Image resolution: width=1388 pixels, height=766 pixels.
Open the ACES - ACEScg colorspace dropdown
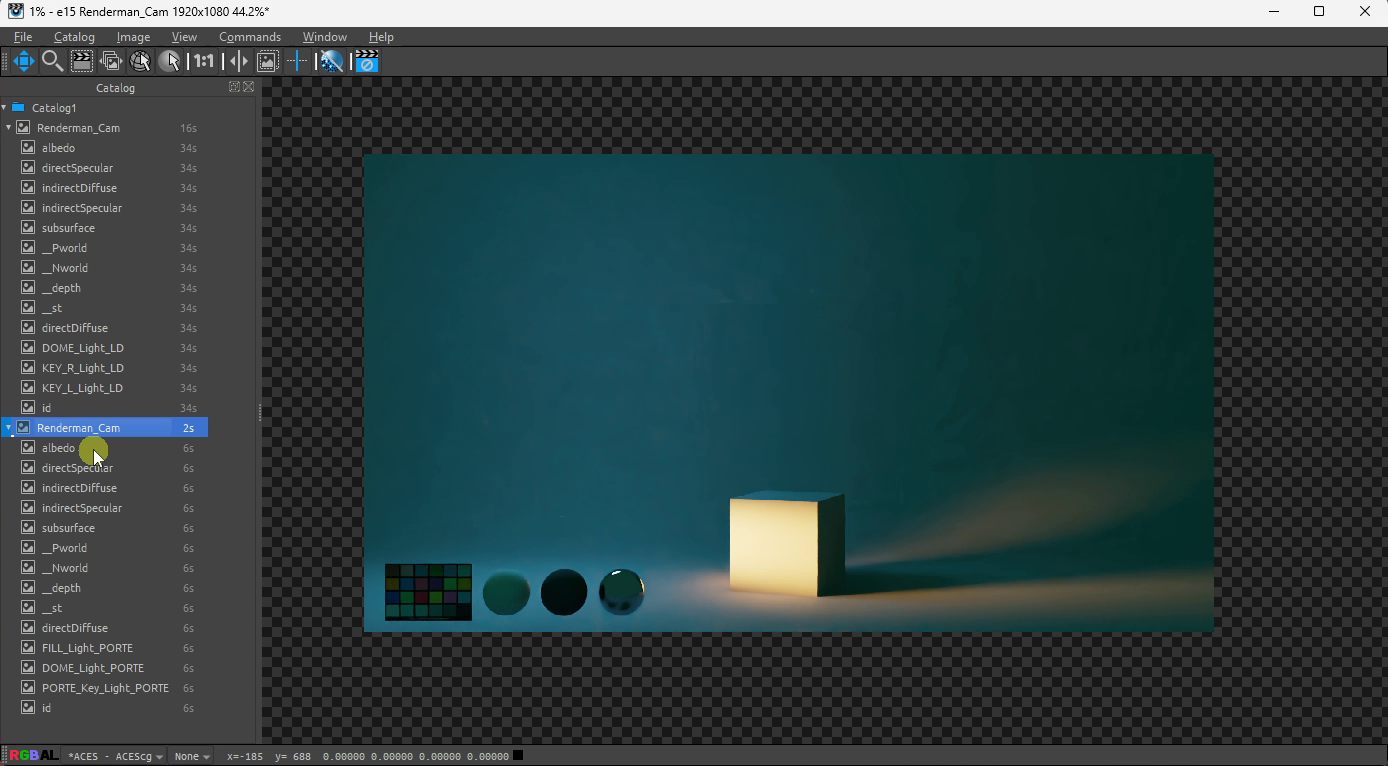coord(116,757)
